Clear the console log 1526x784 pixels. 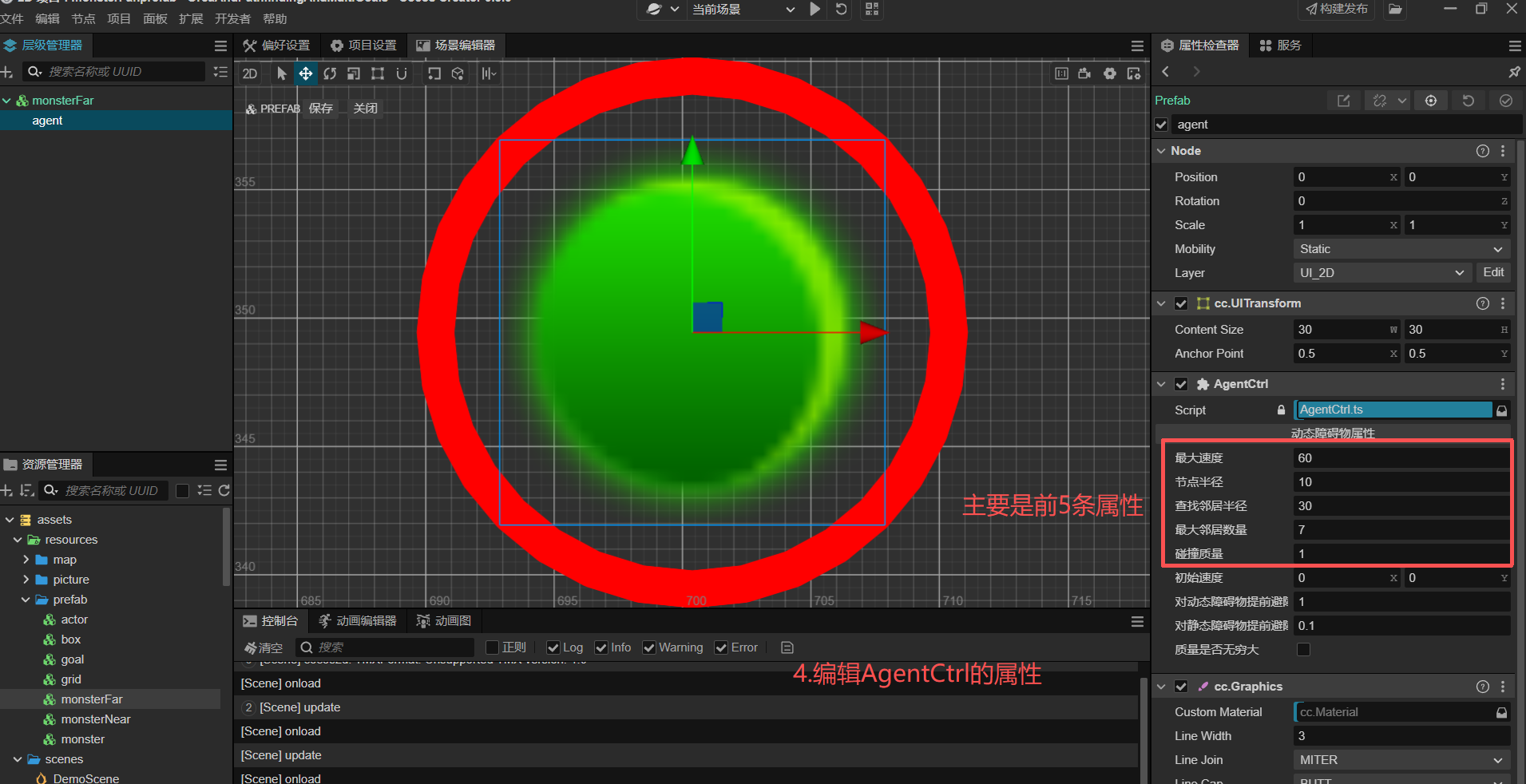point(264,647)
